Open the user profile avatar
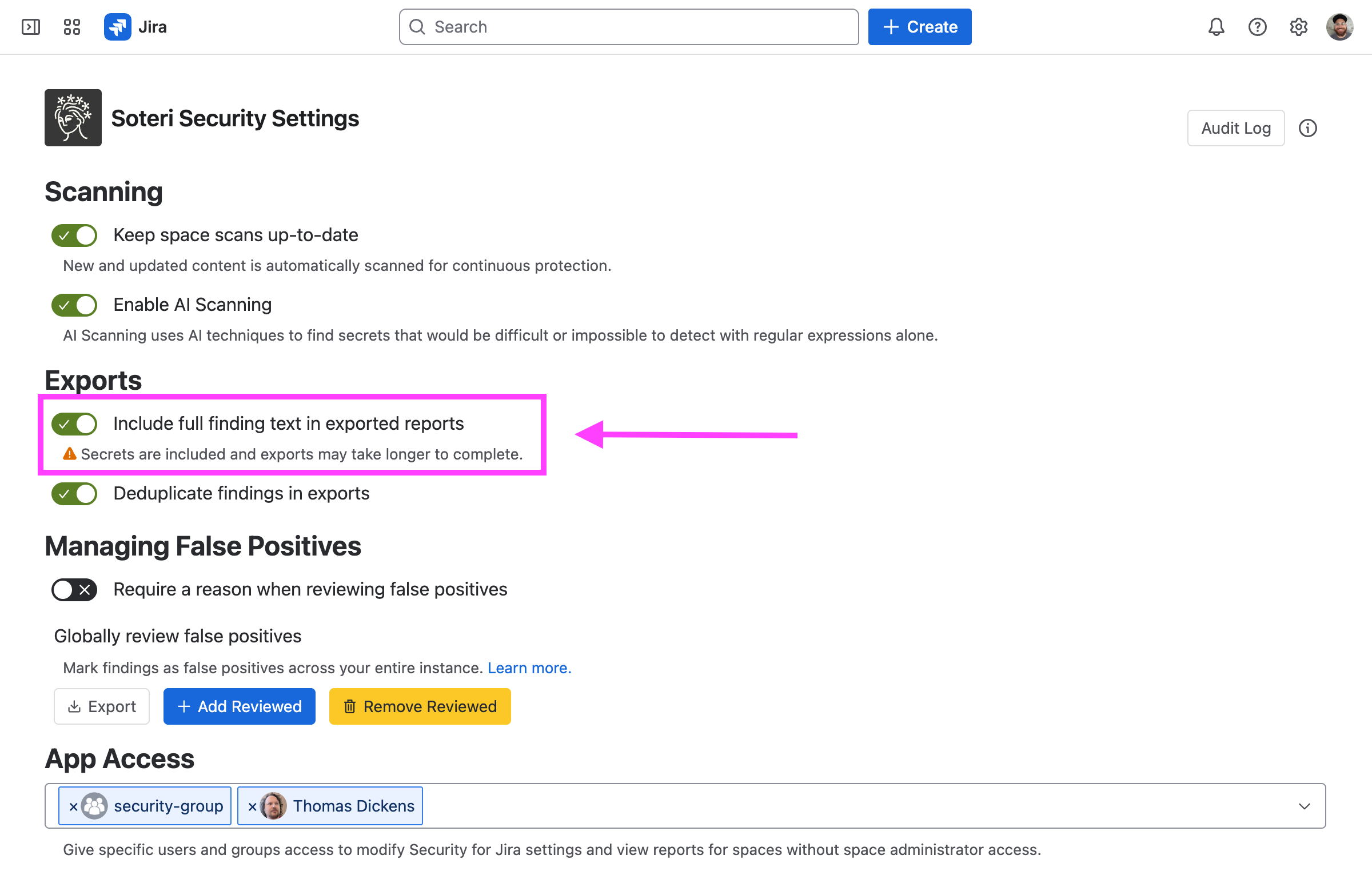The height and width of the screenshot is (871, 1372). click(x=1340, y=27)
